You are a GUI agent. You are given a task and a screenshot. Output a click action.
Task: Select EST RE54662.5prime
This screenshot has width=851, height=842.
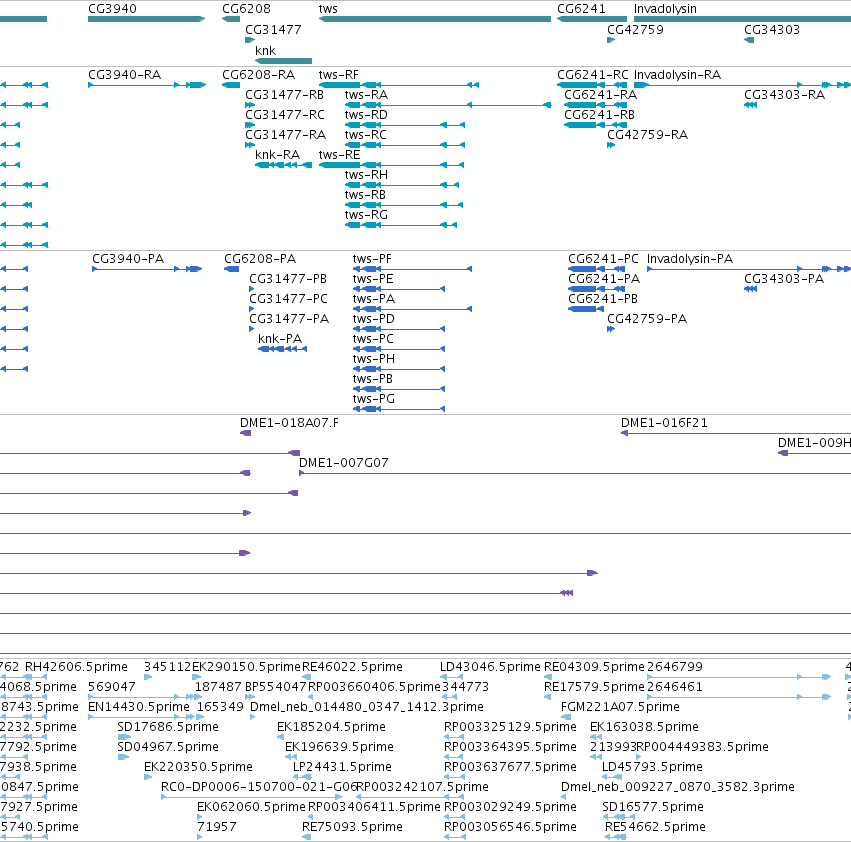point(655,827)
